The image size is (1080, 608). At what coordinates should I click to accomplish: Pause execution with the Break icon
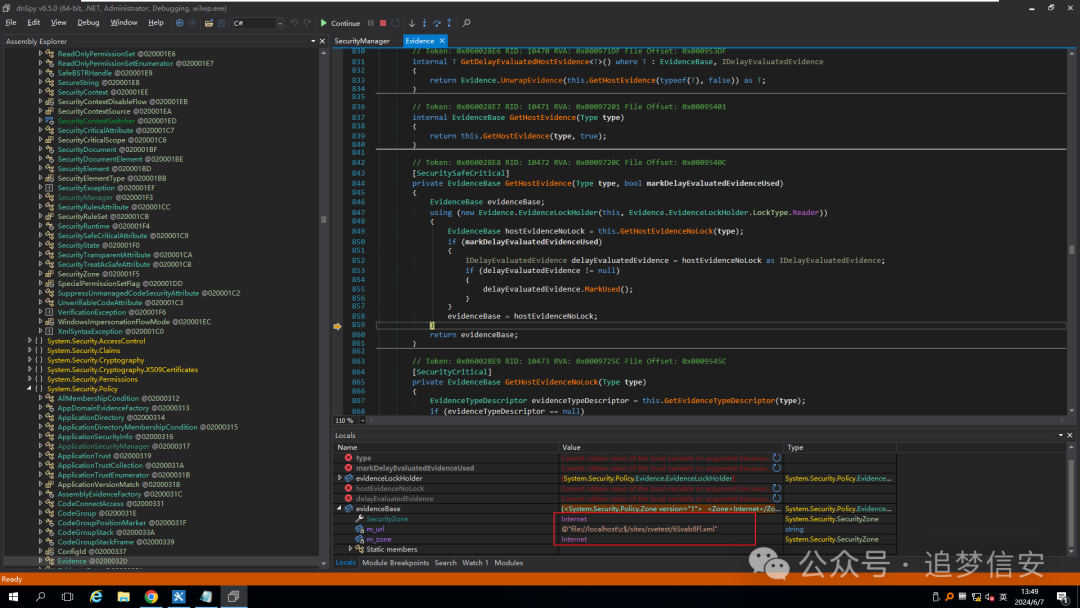[x=371, y=23]
